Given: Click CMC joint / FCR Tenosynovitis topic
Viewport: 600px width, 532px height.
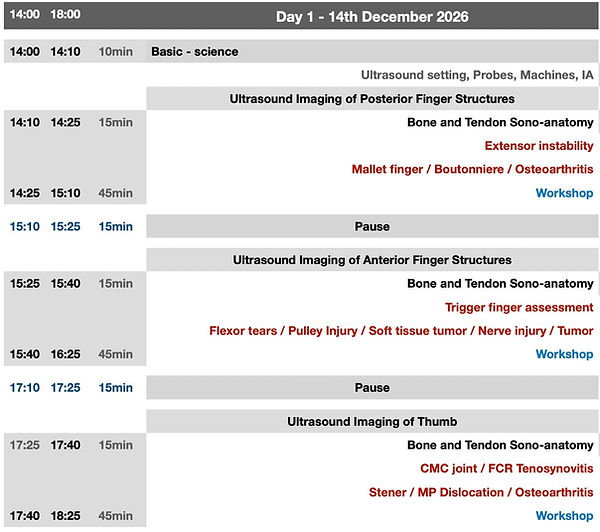Looking at the screenshot, I should coord(507,468).
